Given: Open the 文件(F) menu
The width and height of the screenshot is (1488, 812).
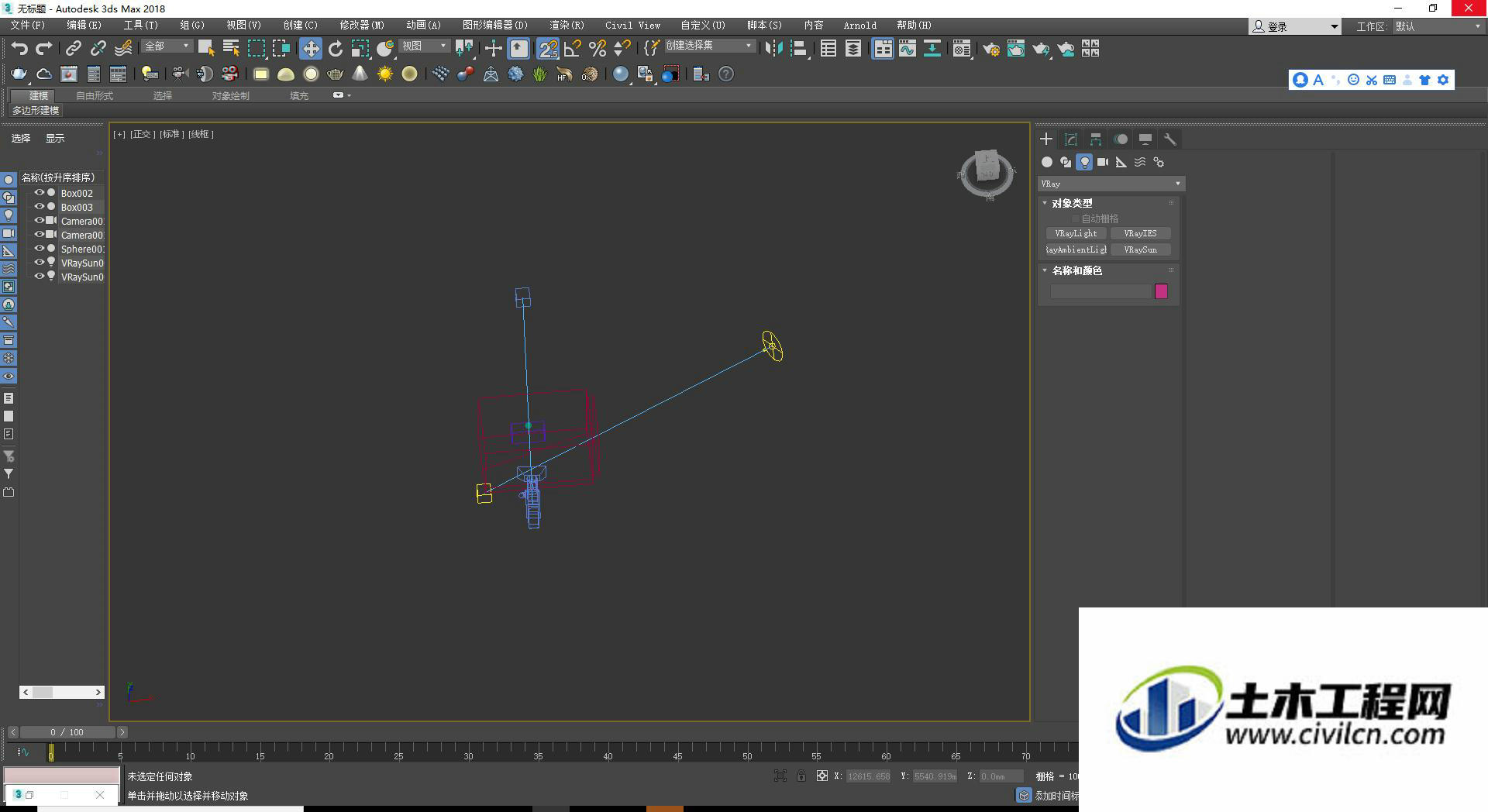Looking at the screenshot, I should (x=28, y=26).
